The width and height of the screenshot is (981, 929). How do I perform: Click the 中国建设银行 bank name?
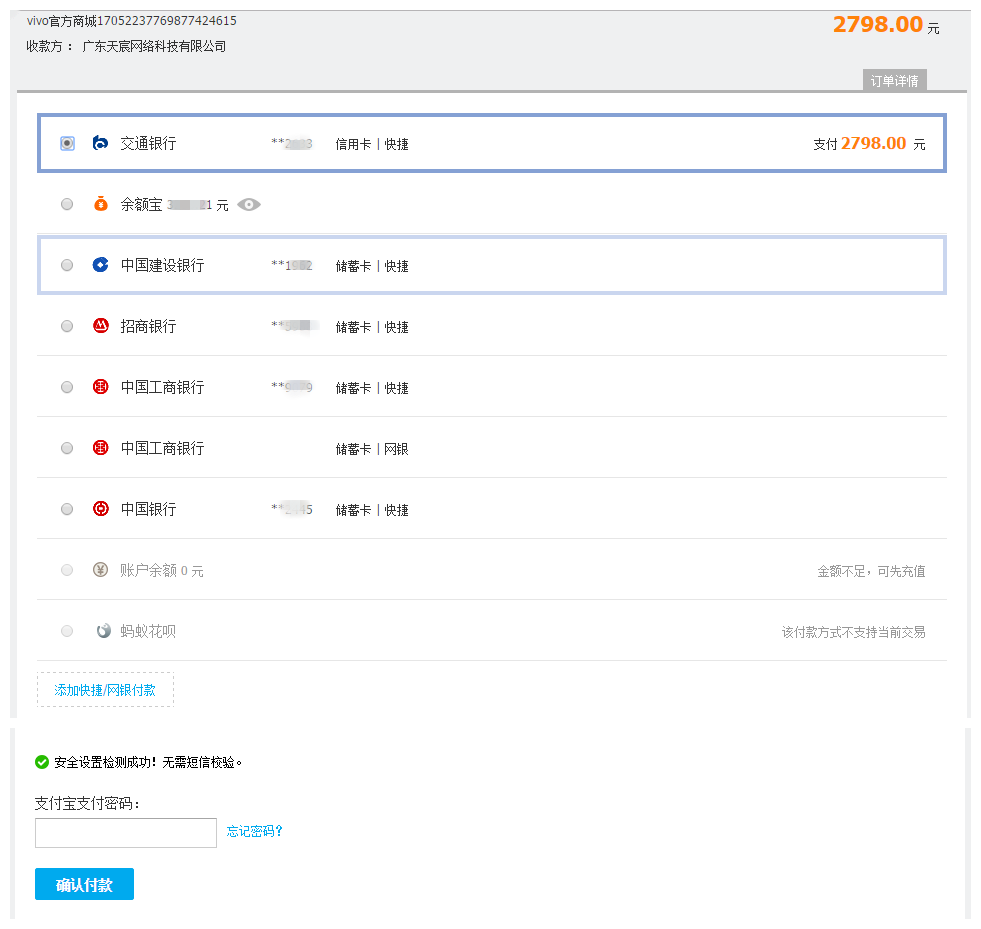163,265
